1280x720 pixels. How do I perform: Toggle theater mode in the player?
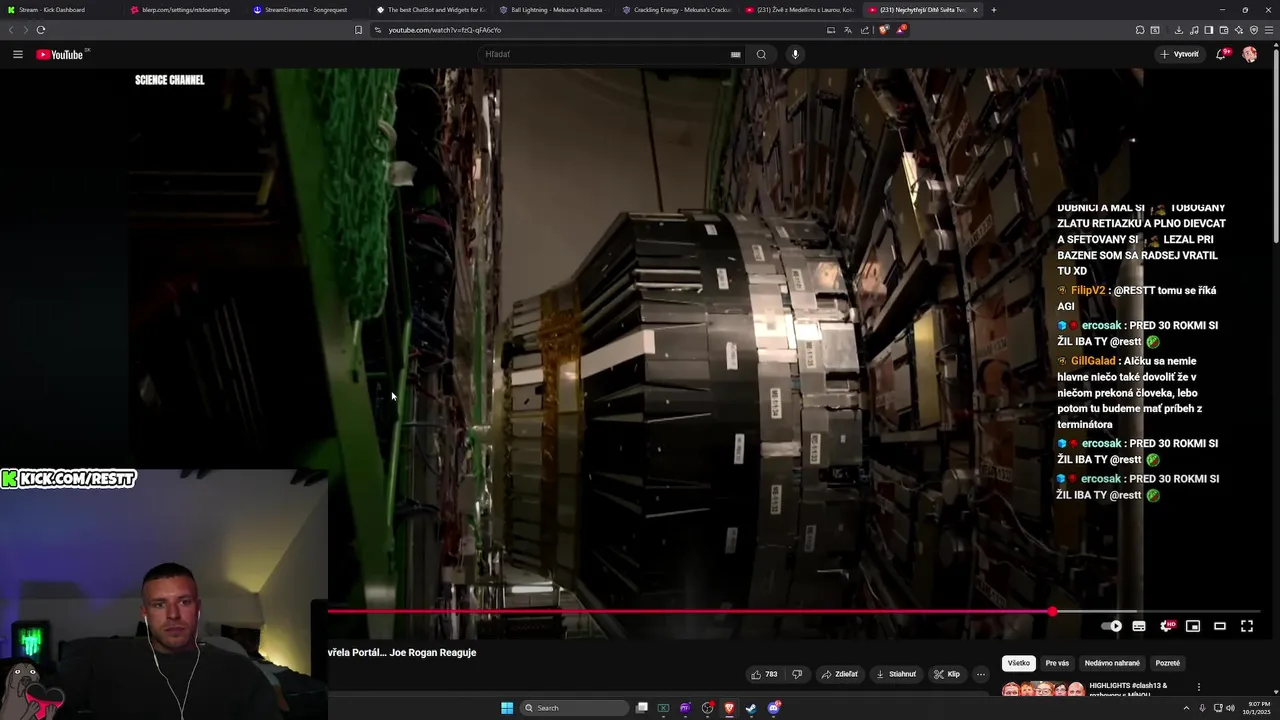tap(1220, 626)
